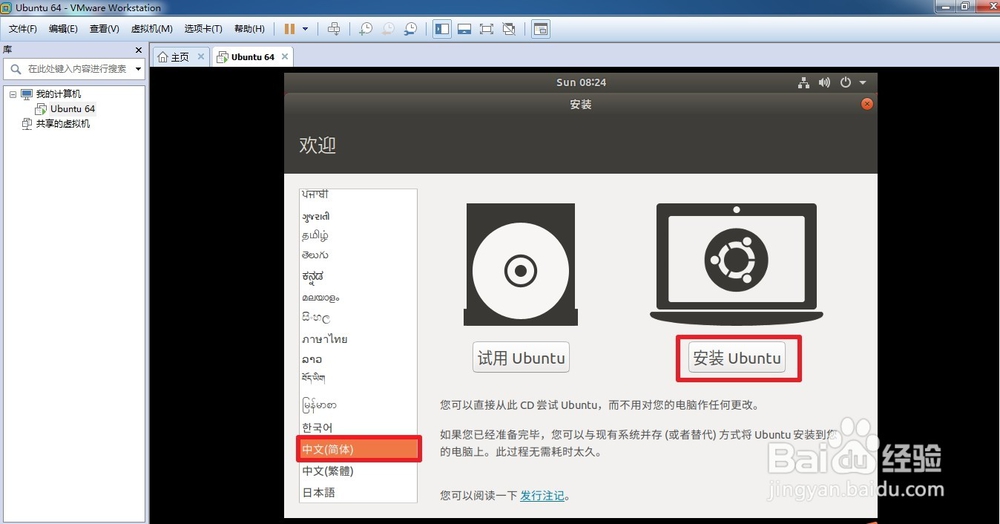Take a snapshot of this virtual machine
The image size is (1000, 524).
click(365, 29)
